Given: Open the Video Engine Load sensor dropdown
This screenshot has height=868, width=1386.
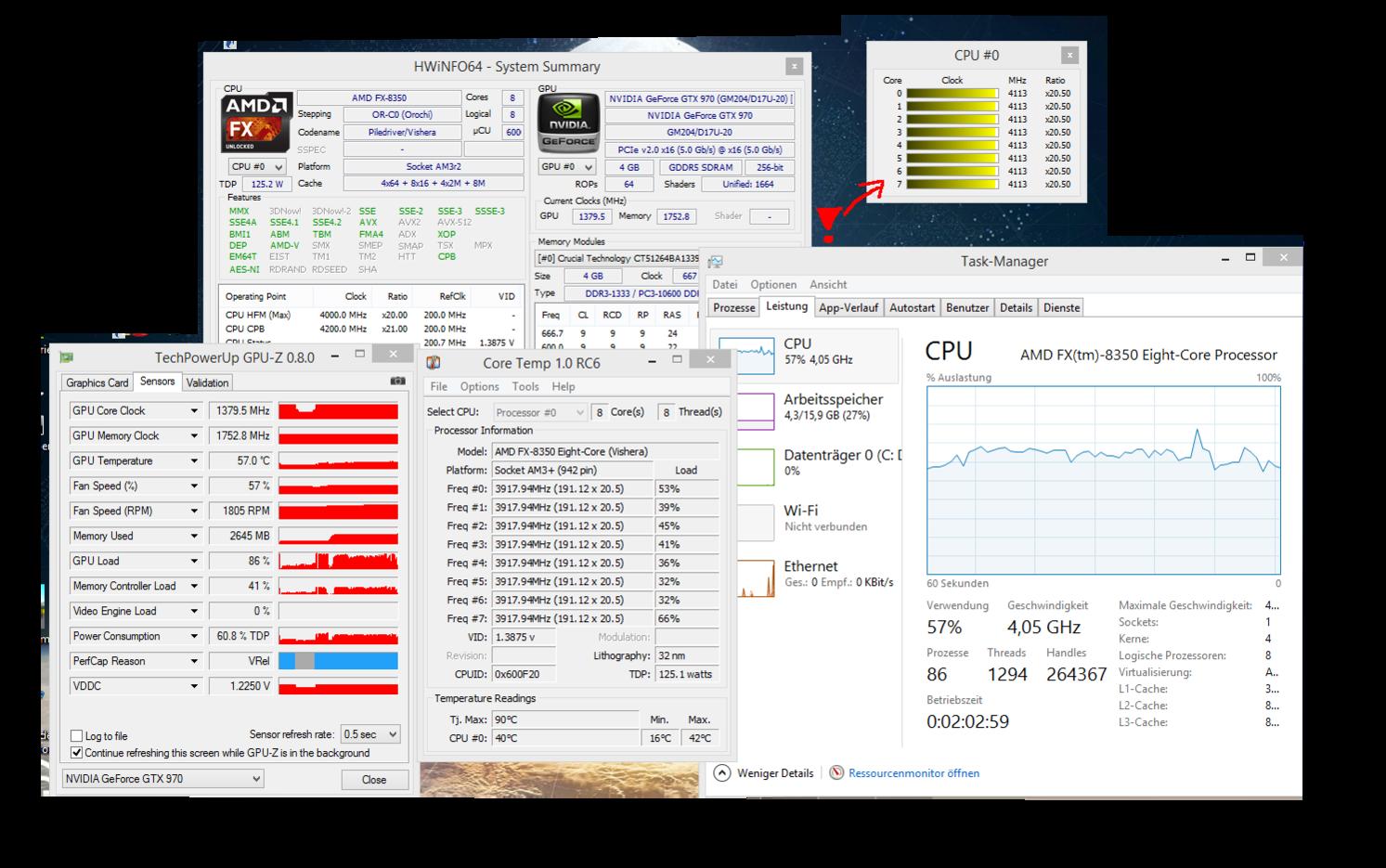Looking at the screenshot, I should tap(194, 612).
